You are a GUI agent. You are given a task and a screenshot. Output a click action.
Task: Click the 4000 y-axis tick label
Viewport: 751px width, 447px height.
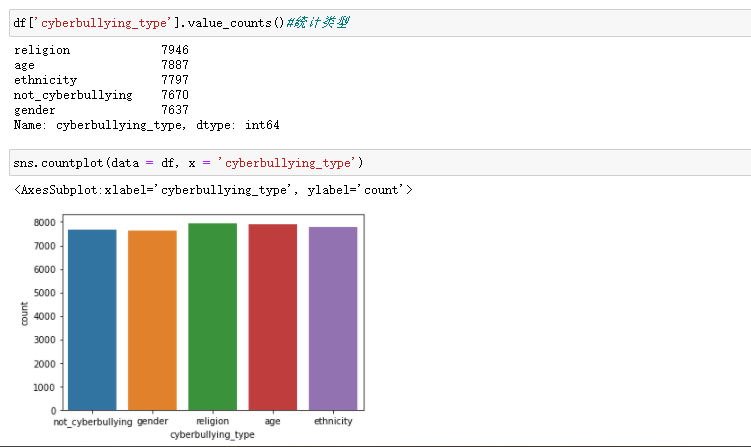(45, 316)
